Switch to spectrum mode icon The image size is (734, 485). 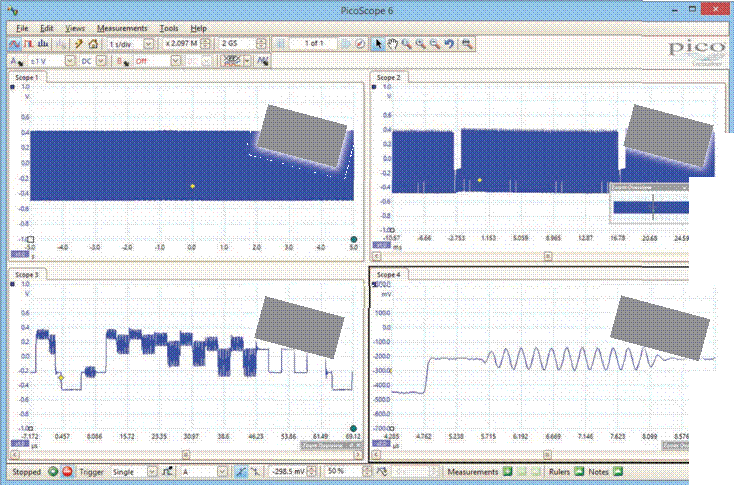[x=43, y=44]
